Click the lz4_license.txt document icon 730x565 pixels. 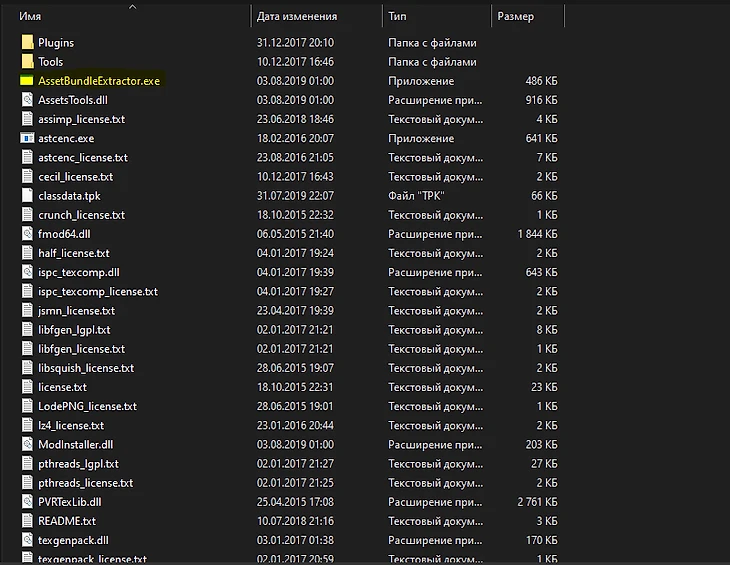[x=27, y=425]
